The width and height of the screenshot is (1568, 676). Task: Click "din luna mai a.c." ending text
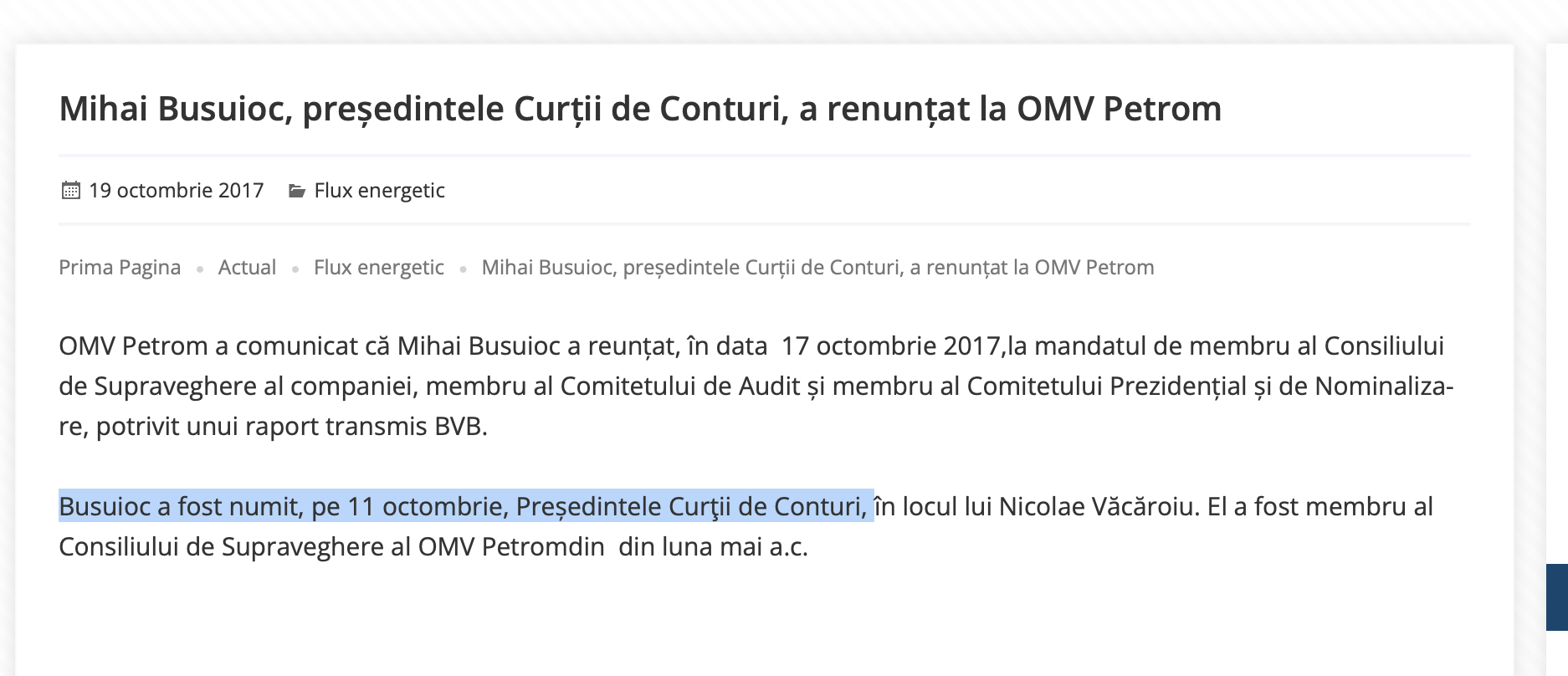coord(713,547)
